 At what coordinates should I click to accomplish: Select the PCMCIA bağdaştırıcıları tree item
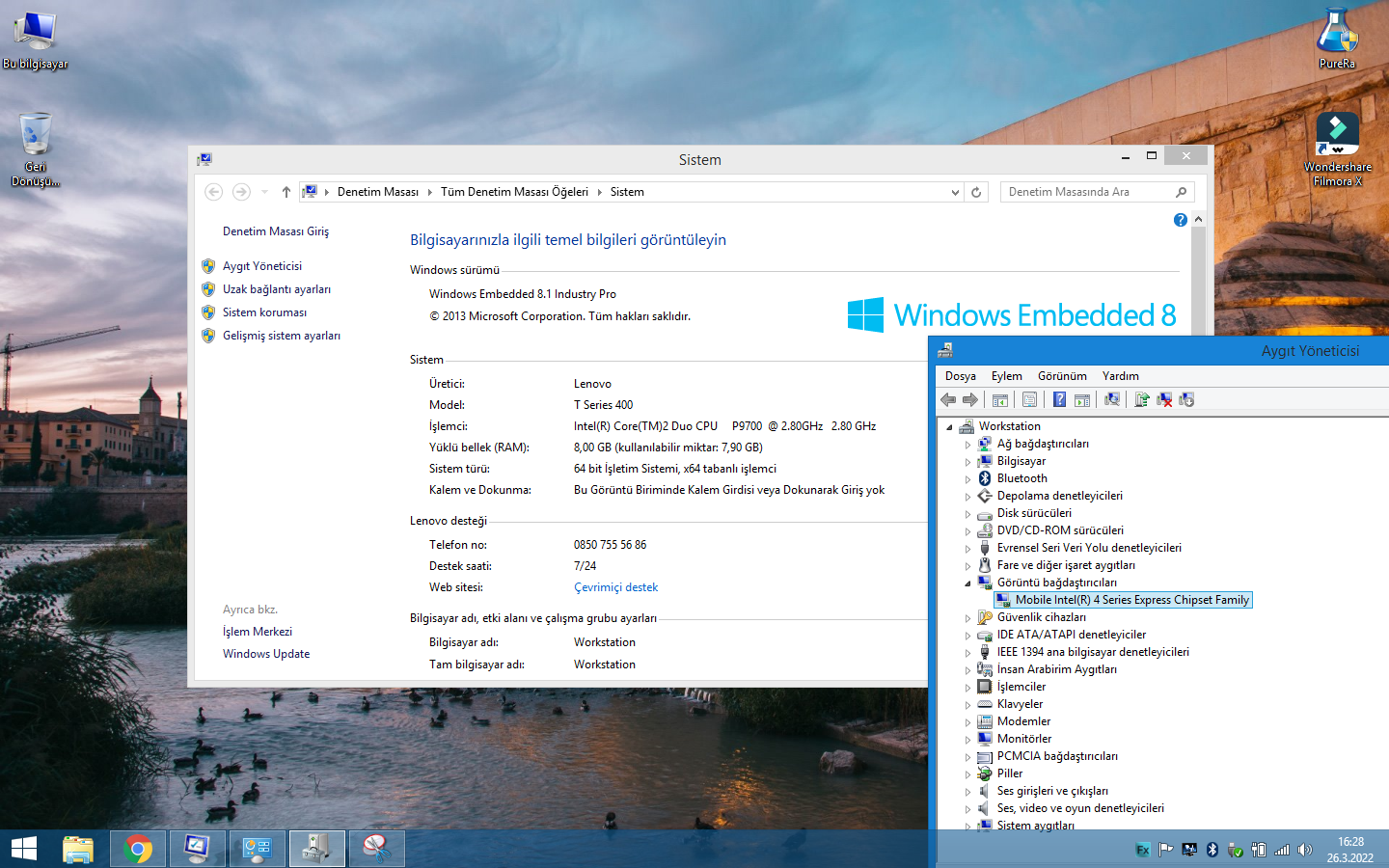1057,756
